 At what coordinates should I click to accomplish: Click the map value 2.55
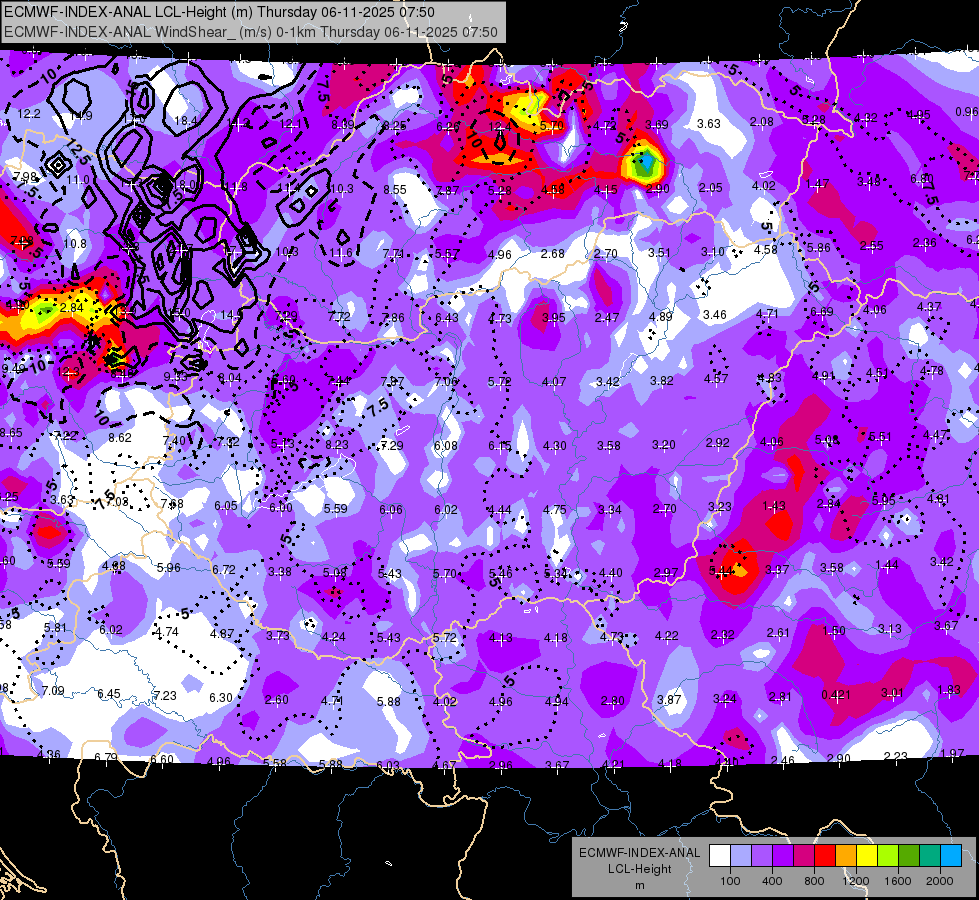[x=872, y=246]
